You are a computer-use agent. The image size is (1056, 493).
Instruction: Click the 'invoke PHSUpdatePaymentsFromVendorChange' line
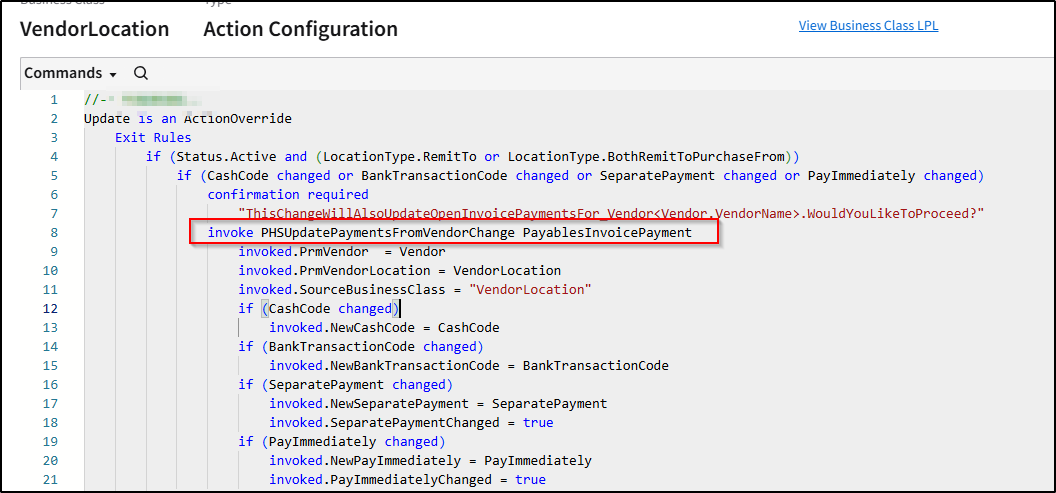click(449, 232)
